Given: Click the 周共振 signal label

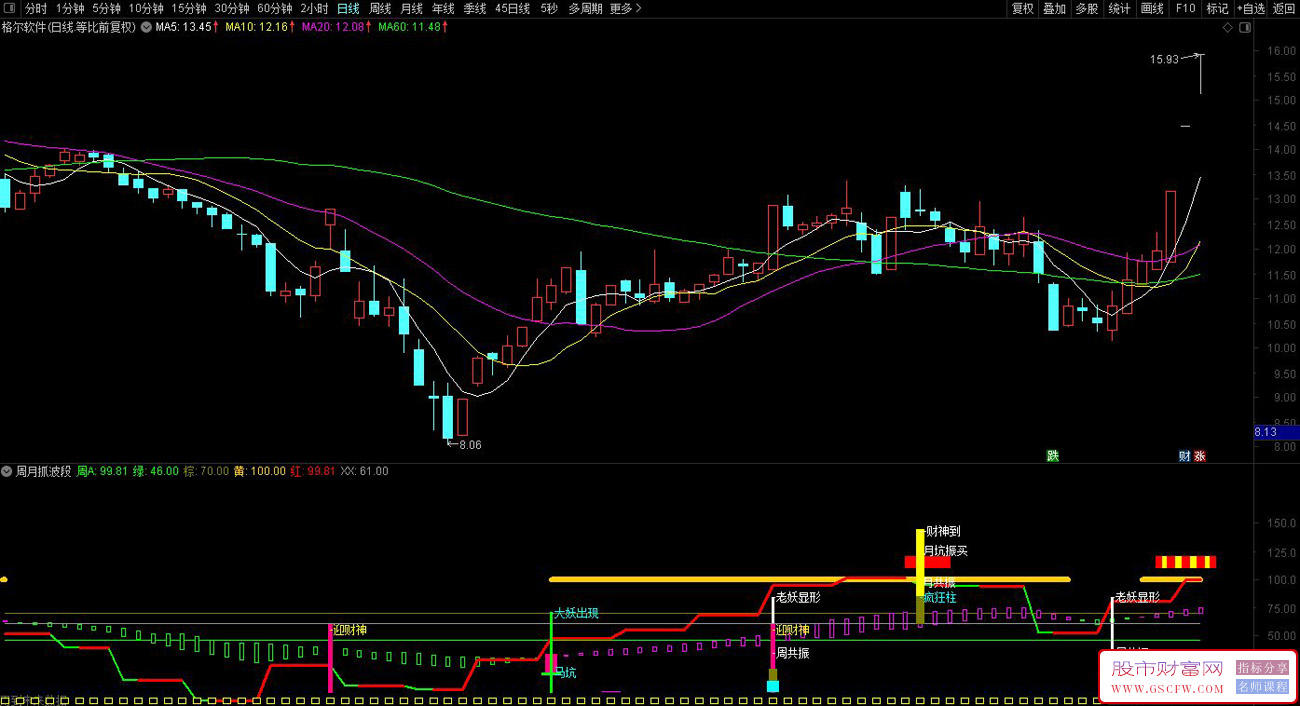Looking at the screenshot, I should [792, 653].
